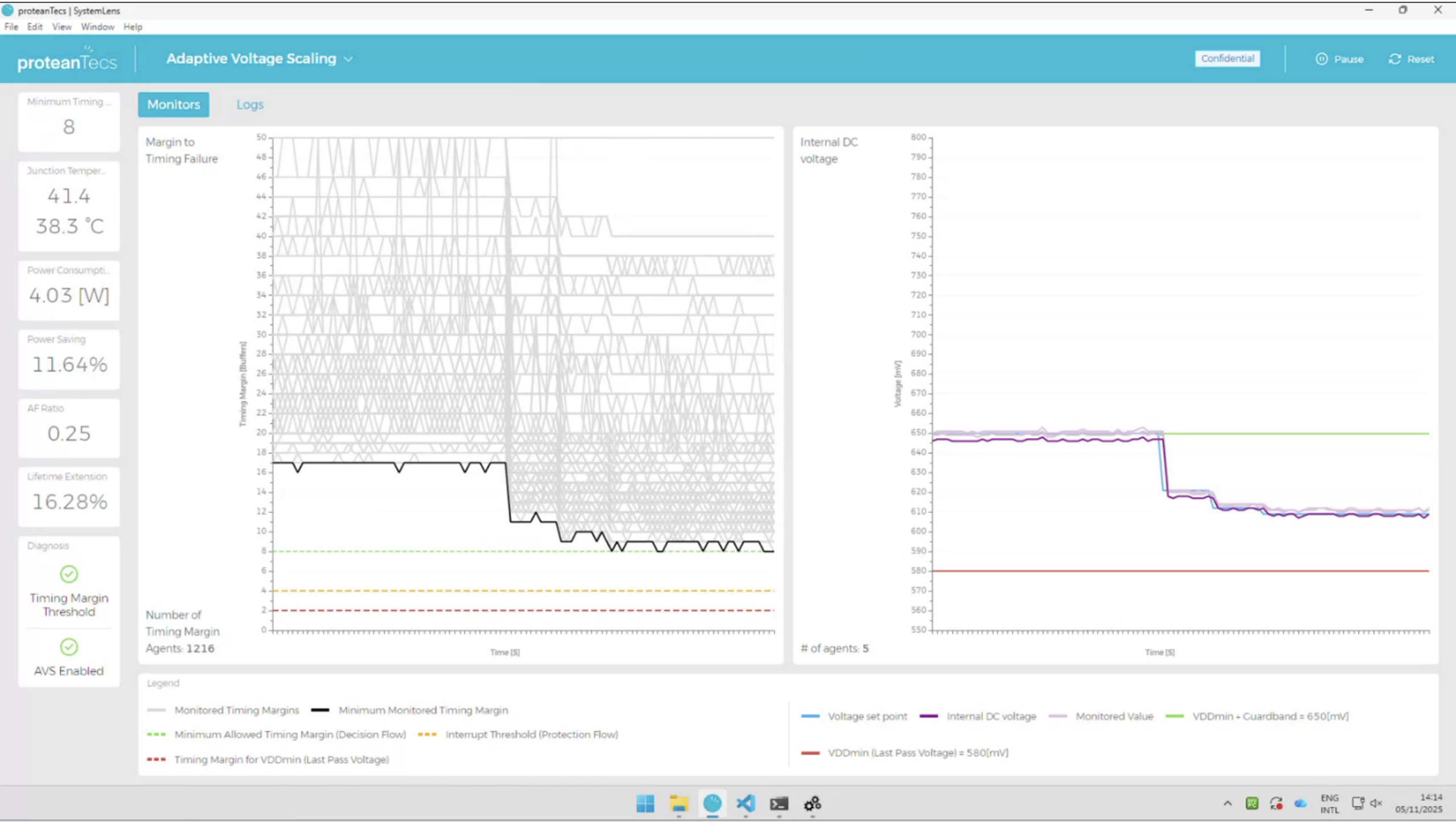Open File Explorer from the taskbar
The image size is (1456, 822).
point(679,804)
